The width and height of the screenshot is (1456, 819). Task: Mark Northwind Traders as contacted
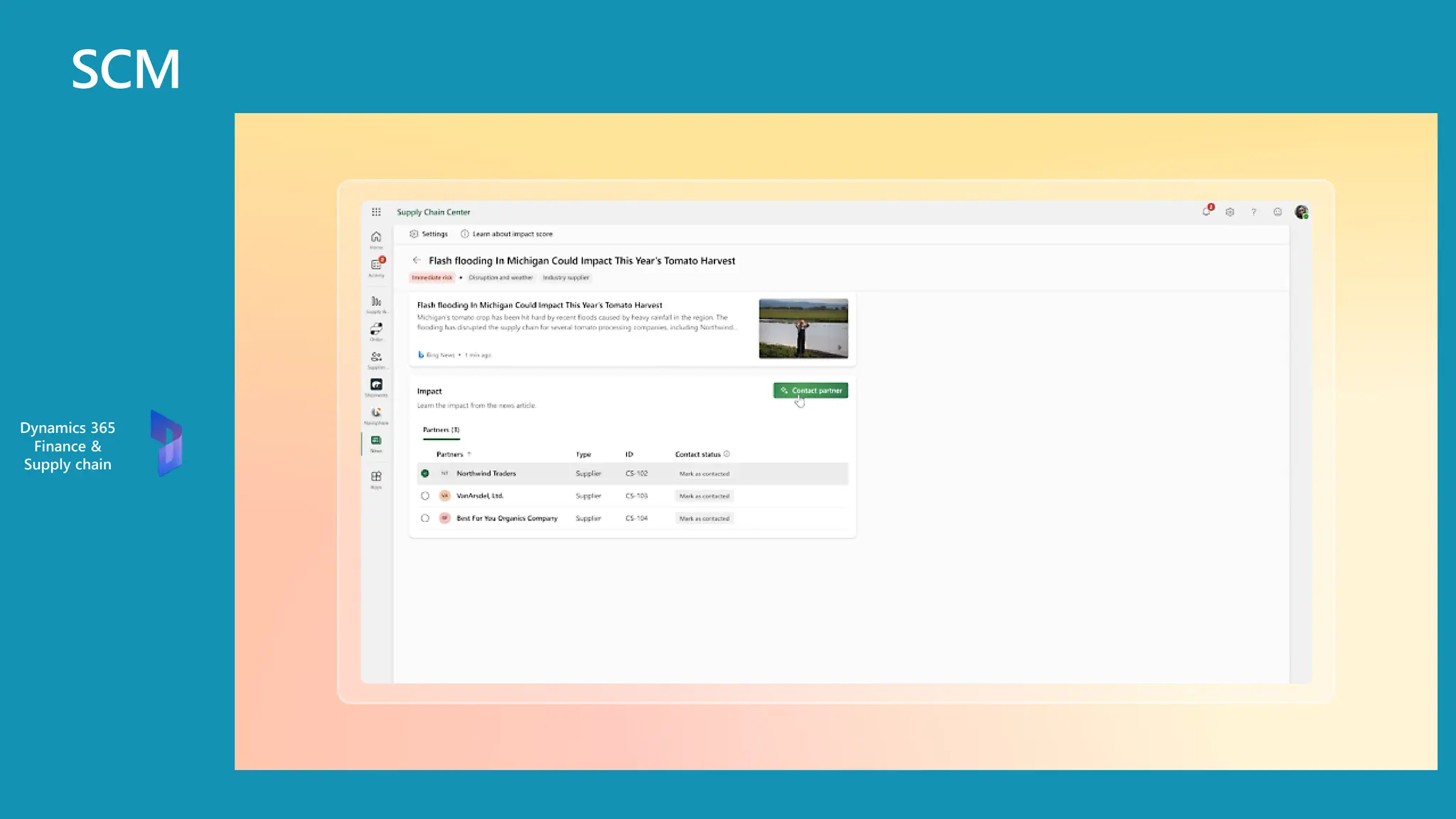click(704, 473)
